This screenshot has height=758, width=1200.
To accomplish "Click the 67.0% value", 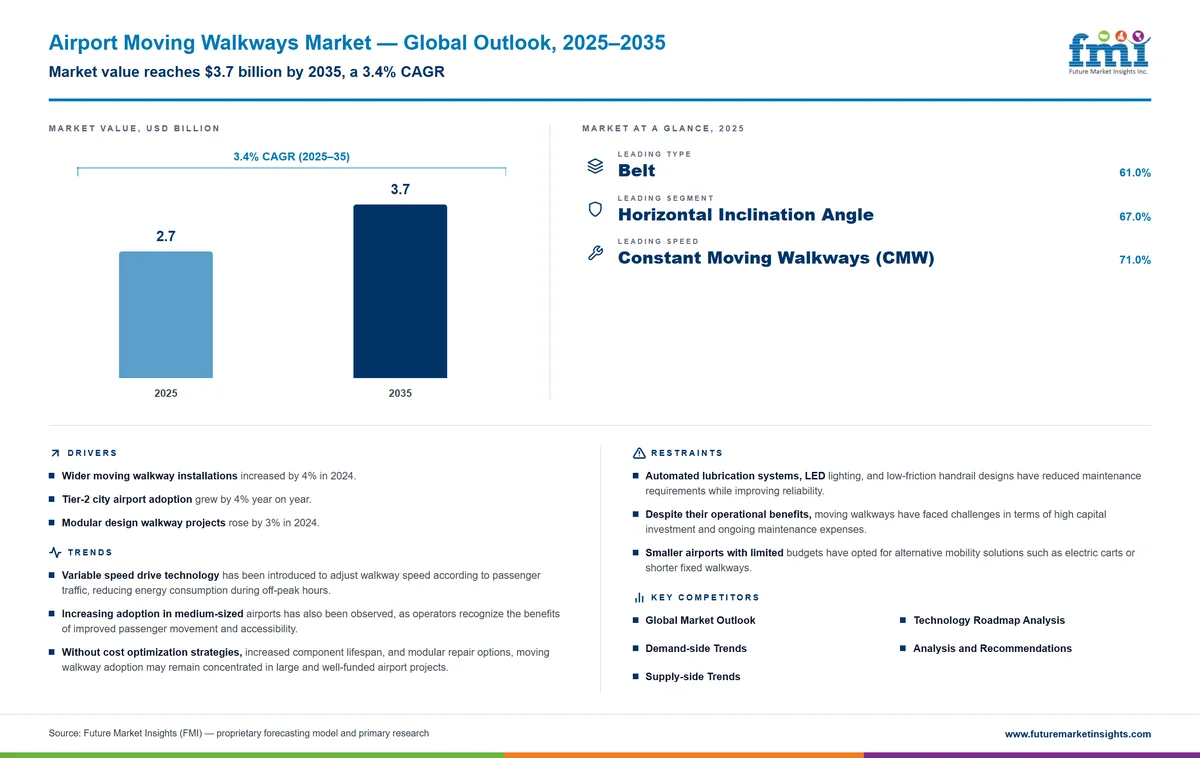I will pos(1135,217).
